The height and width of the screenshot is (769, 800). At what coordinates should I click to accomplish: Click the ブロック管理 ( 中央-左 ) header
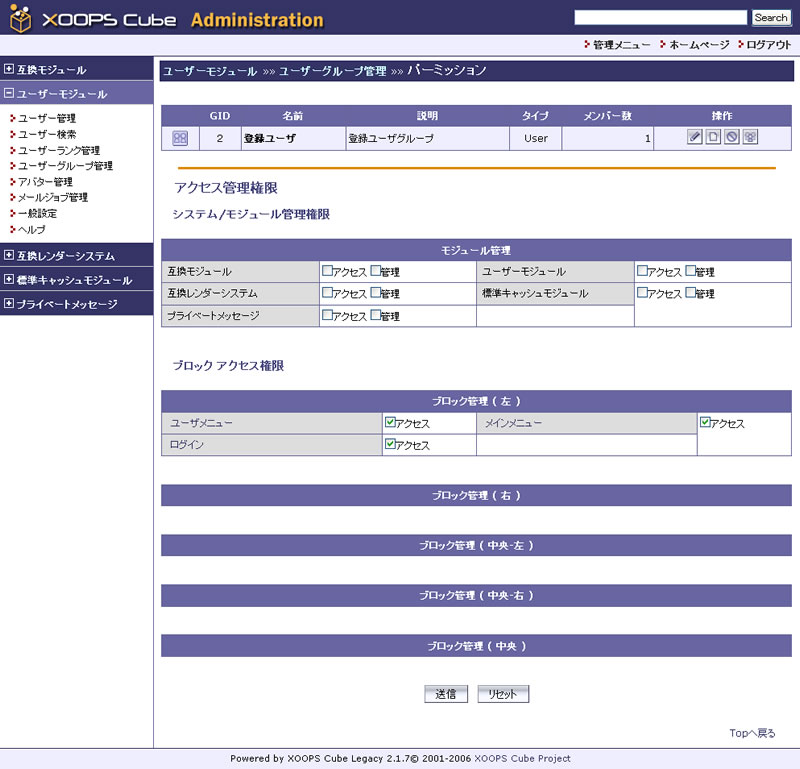(x=476, y=545)
